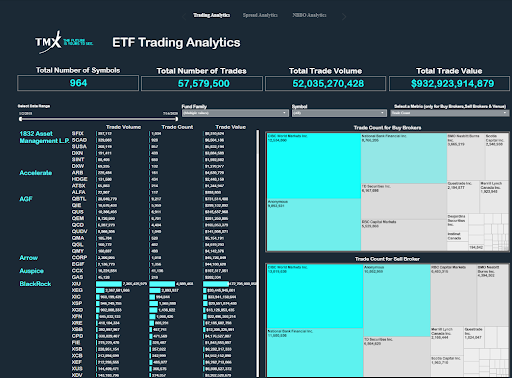Select the CPD symbol row label
512x378 pixels.
(x=77, y=336)
